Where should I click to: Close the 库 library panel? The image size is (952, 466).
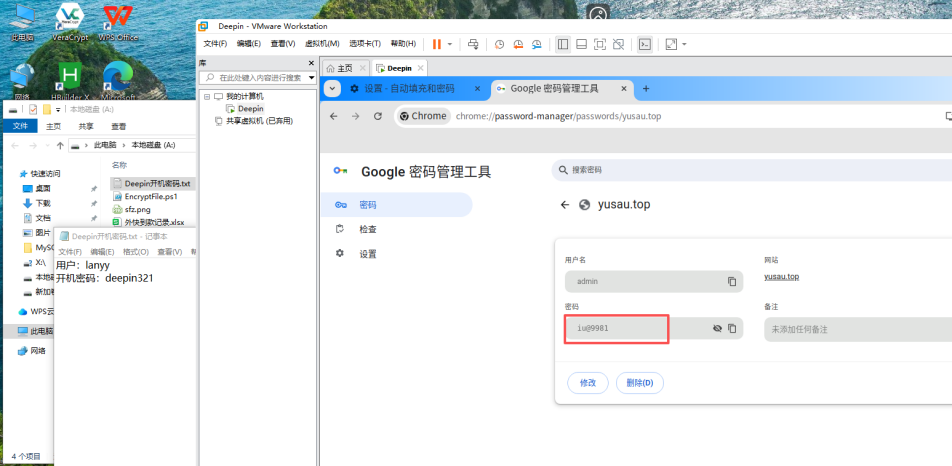311,63
